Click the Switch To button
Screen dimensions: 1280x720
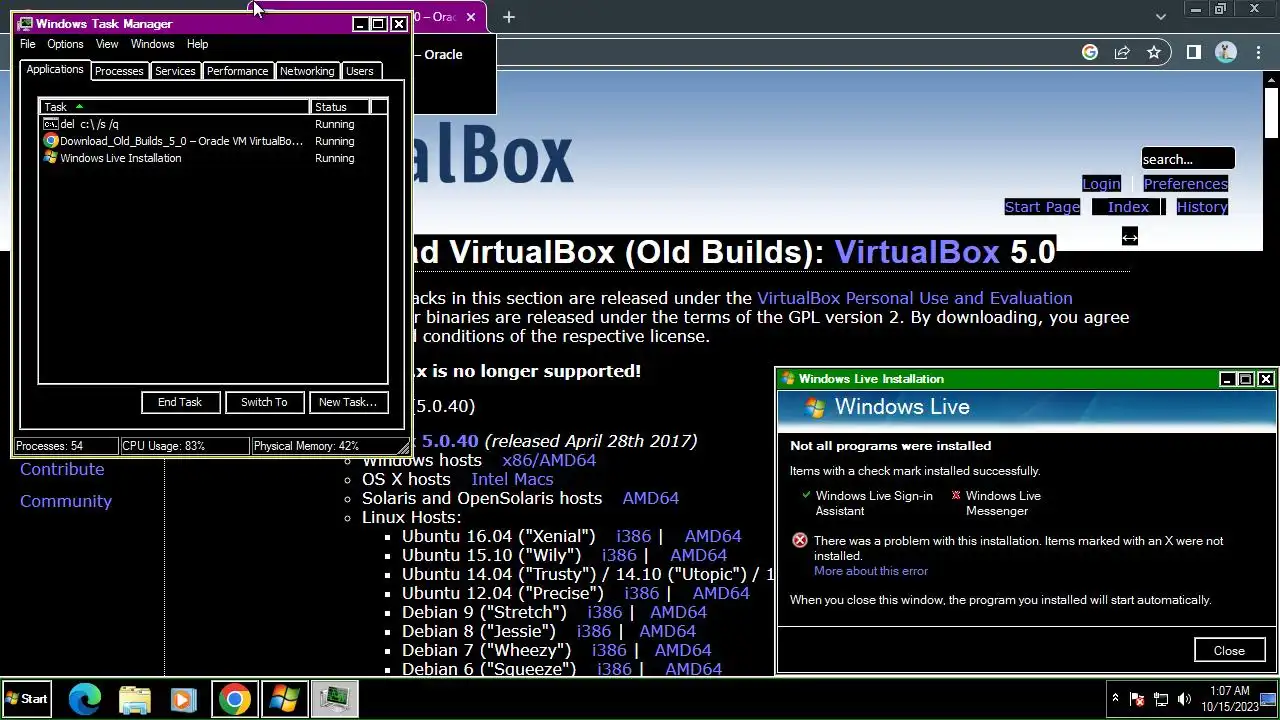(x=264, y=402)
